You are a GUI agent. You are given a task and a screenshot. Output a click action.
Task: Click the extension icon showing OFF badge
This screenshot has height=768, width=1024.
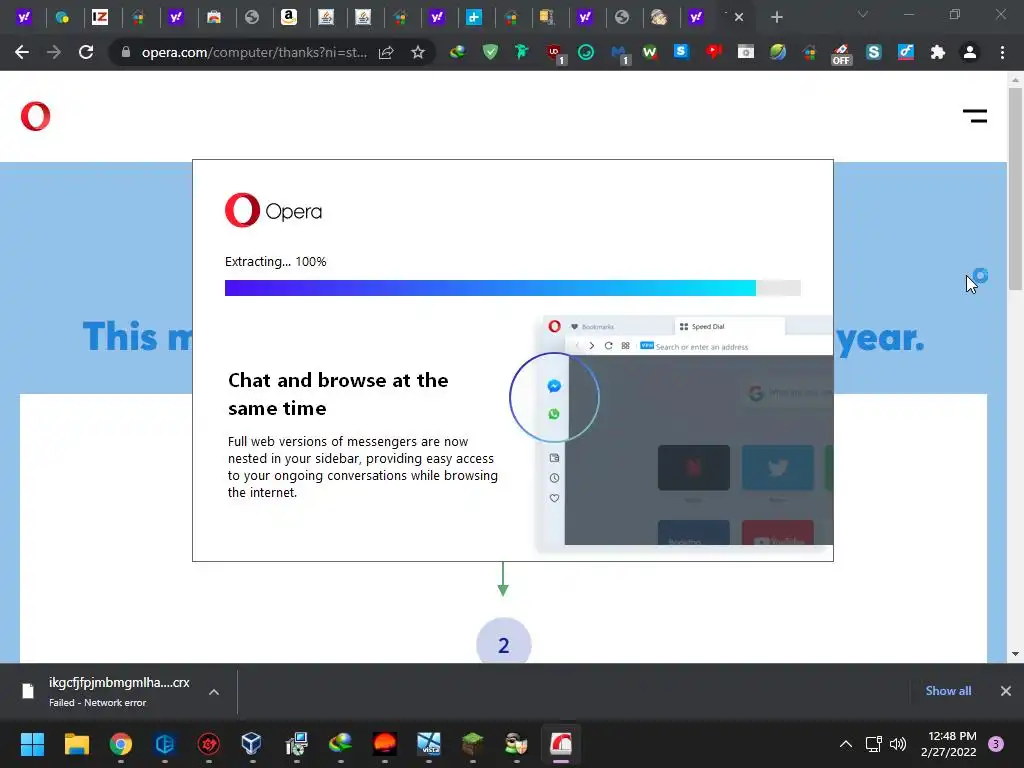pyautogui.click(x=841, y=54)
